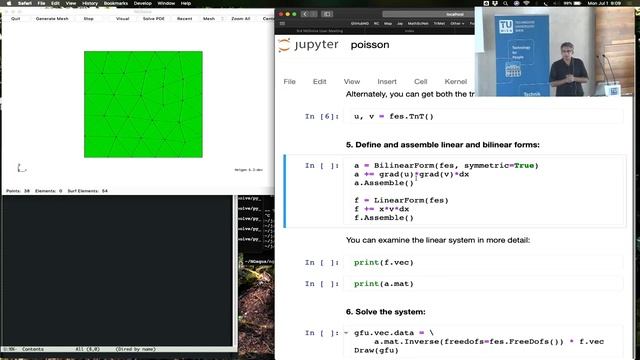Select the print(a.mat) cell

[x=484, y=284]
